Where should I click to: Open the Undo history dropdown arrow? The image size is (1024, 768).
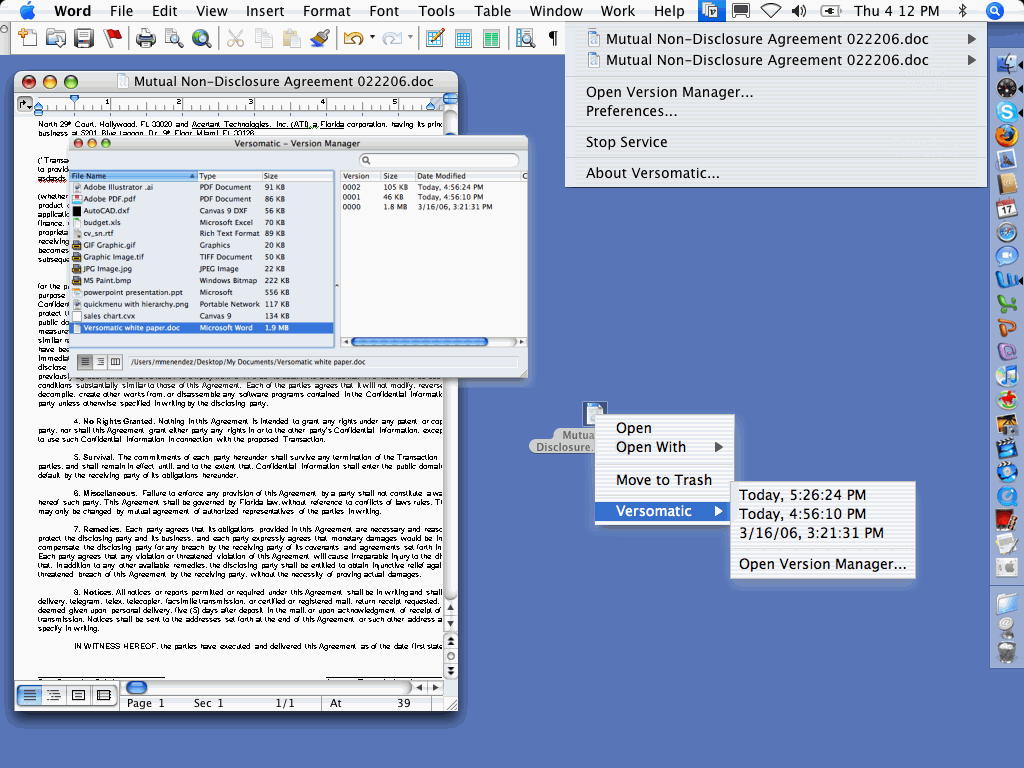[x=372, y=38]
